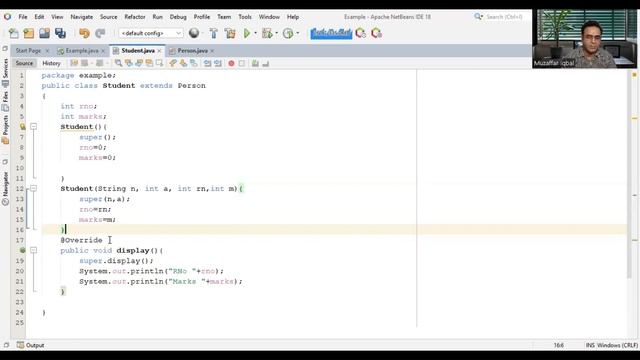Screen dimensions: 640x360
Task: Click the Shift Line Right icon
Action: (x=218, y=63)
